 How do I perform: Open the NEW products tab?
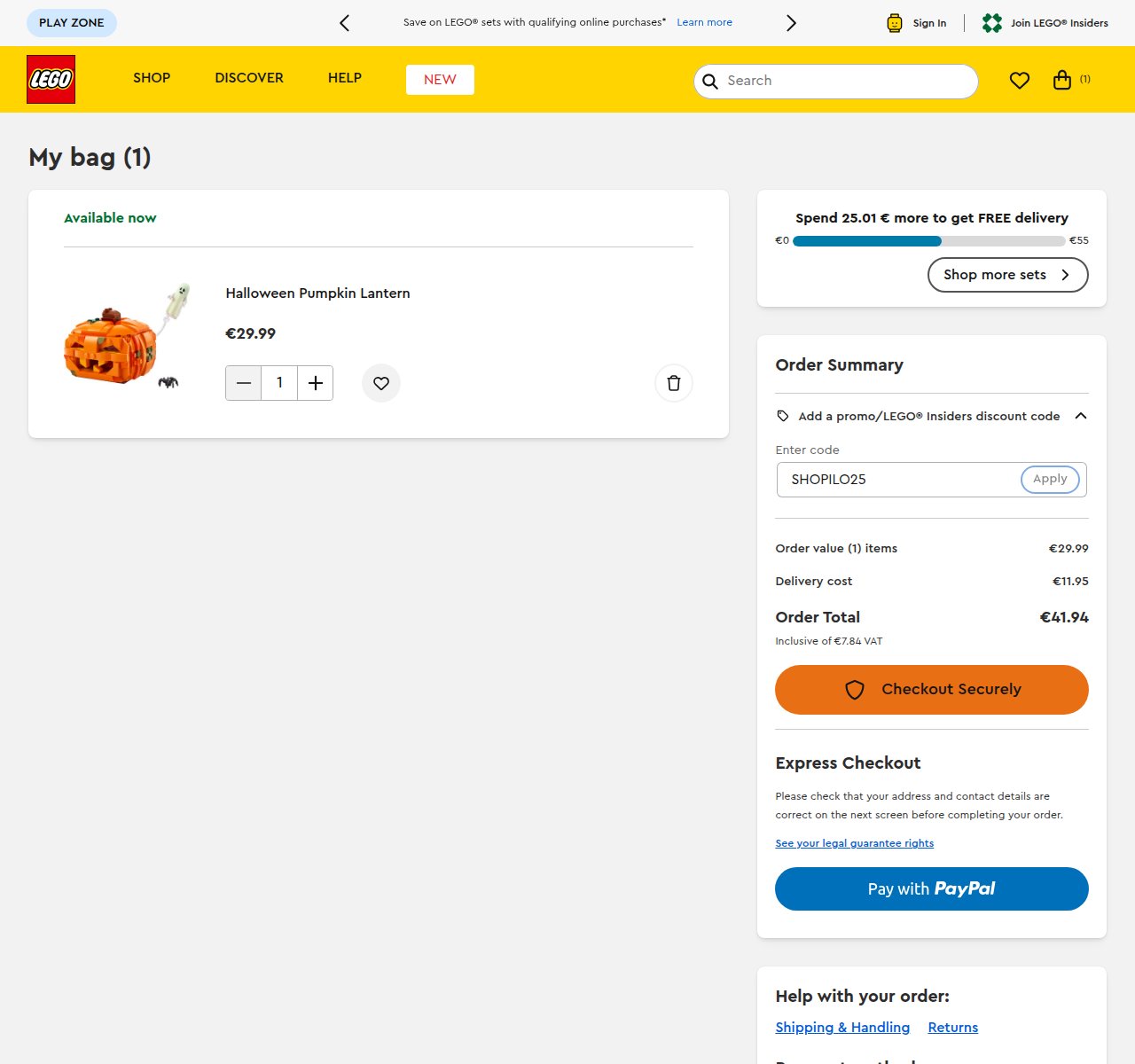pyautogui.click(x=440, y=80)
